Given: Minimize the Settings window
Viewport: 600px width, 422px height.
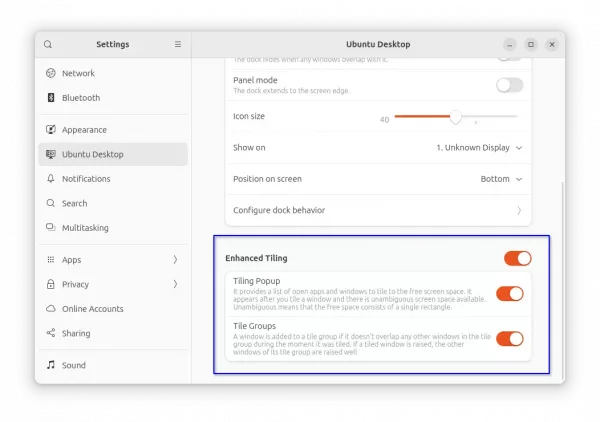Looking at the screenshot, I should (x=510, y=44).
